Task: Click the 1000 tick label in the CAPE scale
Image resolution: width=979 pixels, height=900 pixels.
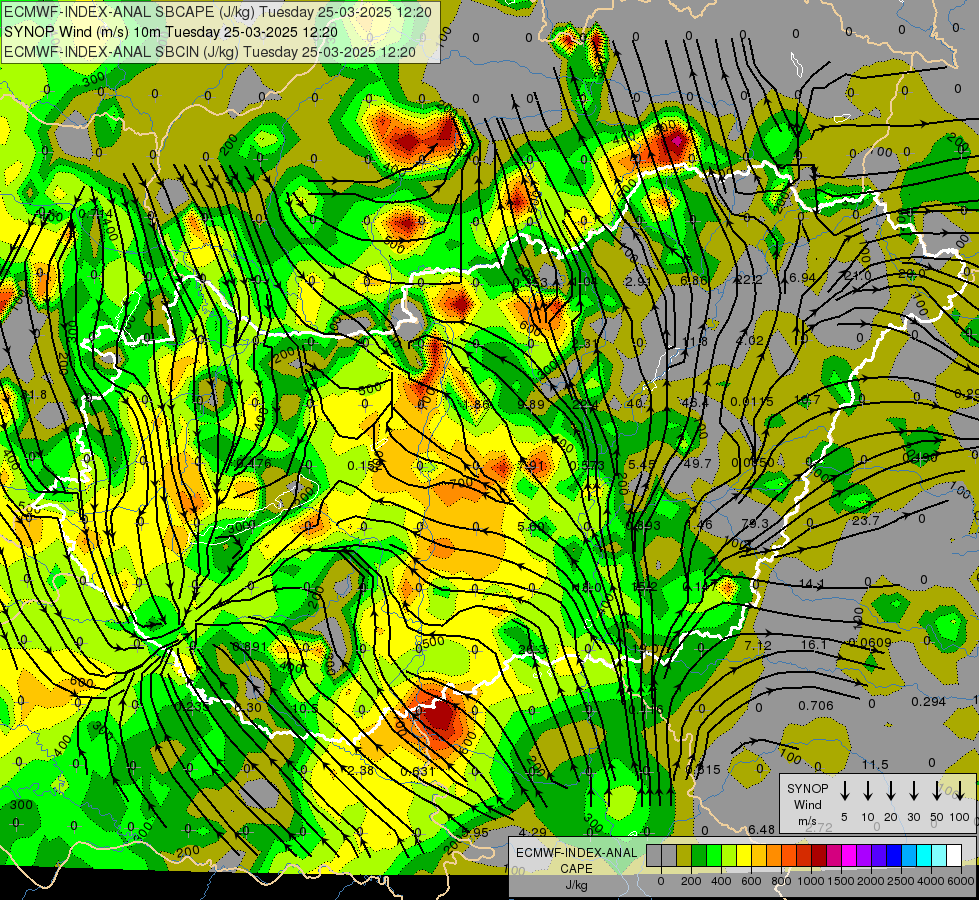Action: (x=811, y=881)
